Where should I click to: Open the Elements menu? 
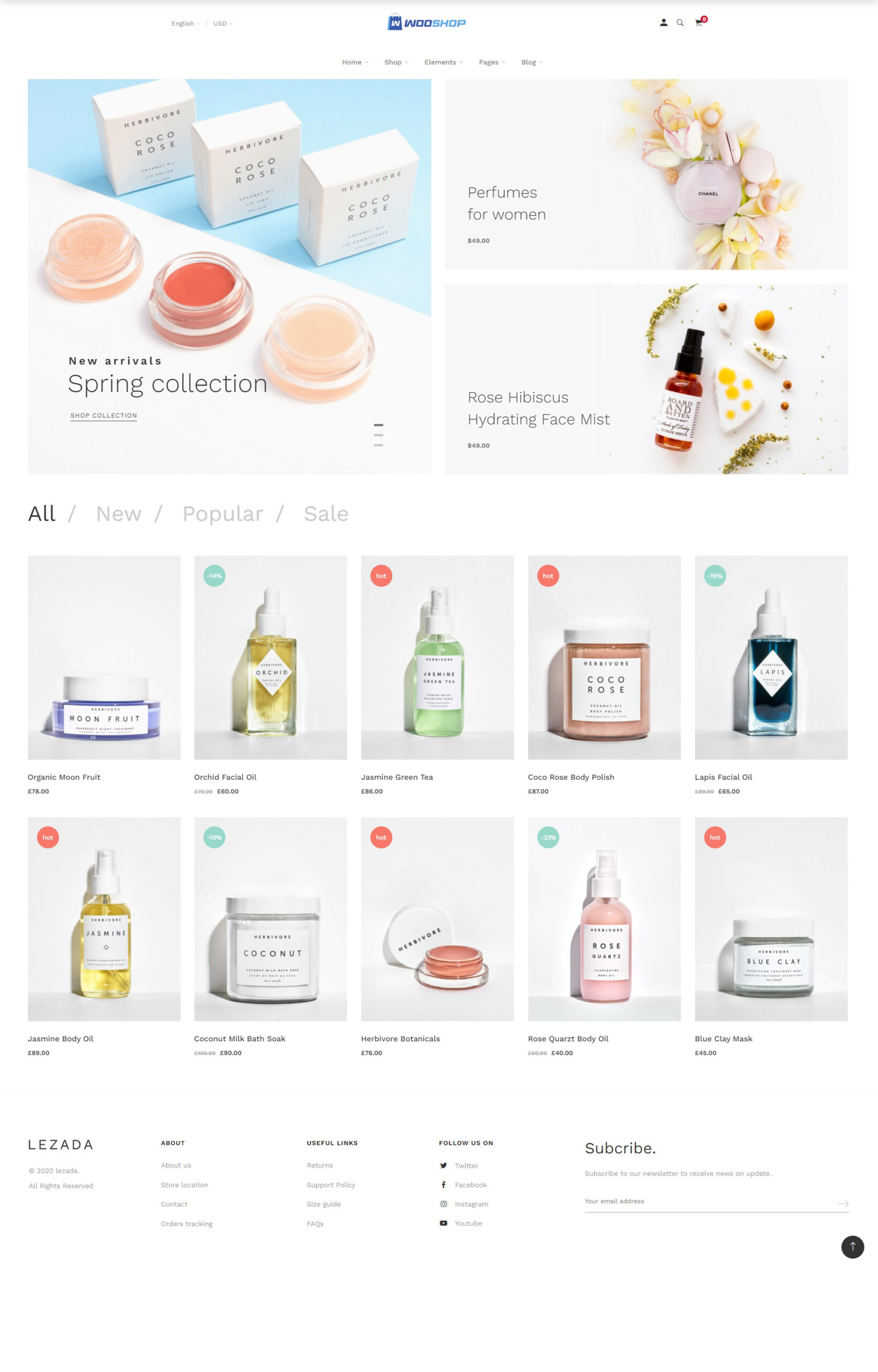(444, 62)
